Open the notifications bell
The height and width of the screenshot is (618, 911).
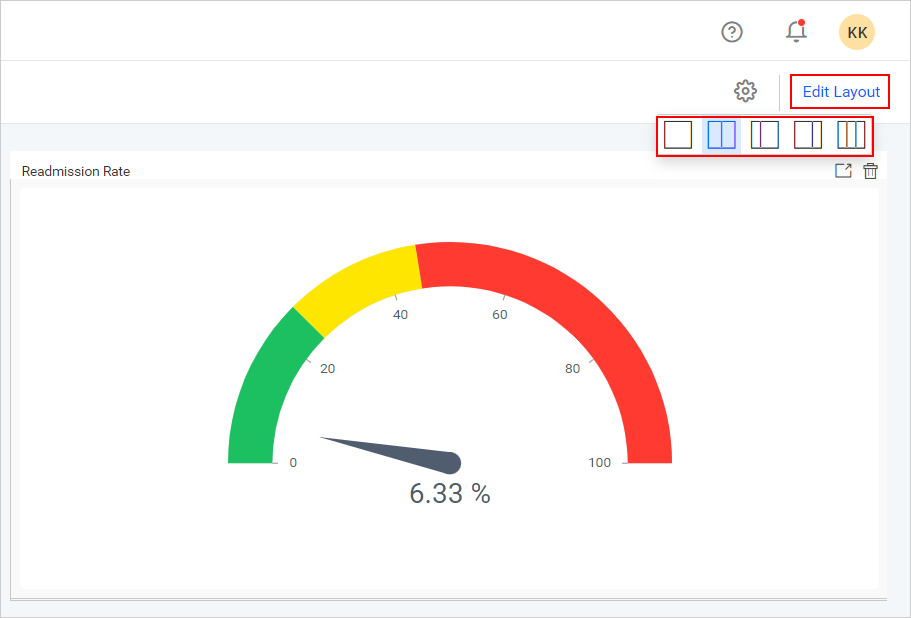pyautogui.click(x=796, y=32)
